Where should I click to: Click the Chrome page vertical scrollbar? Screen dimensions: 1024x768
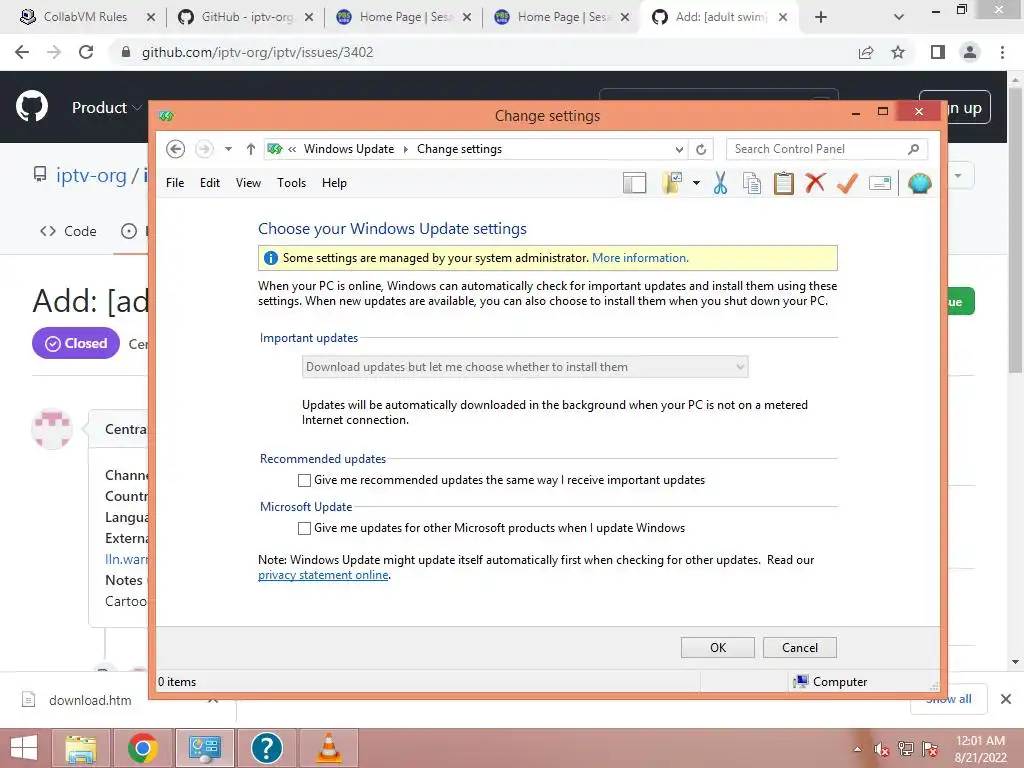(1015, 231)
